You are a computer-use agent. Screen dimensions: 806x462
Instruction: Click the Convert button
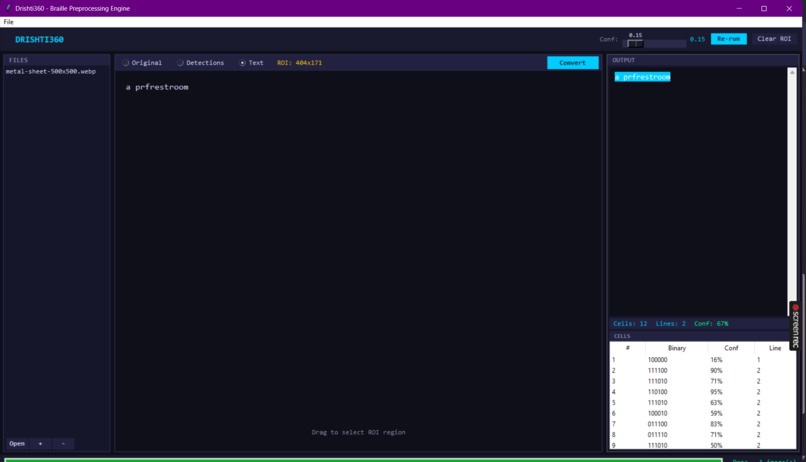click(573, 63)
